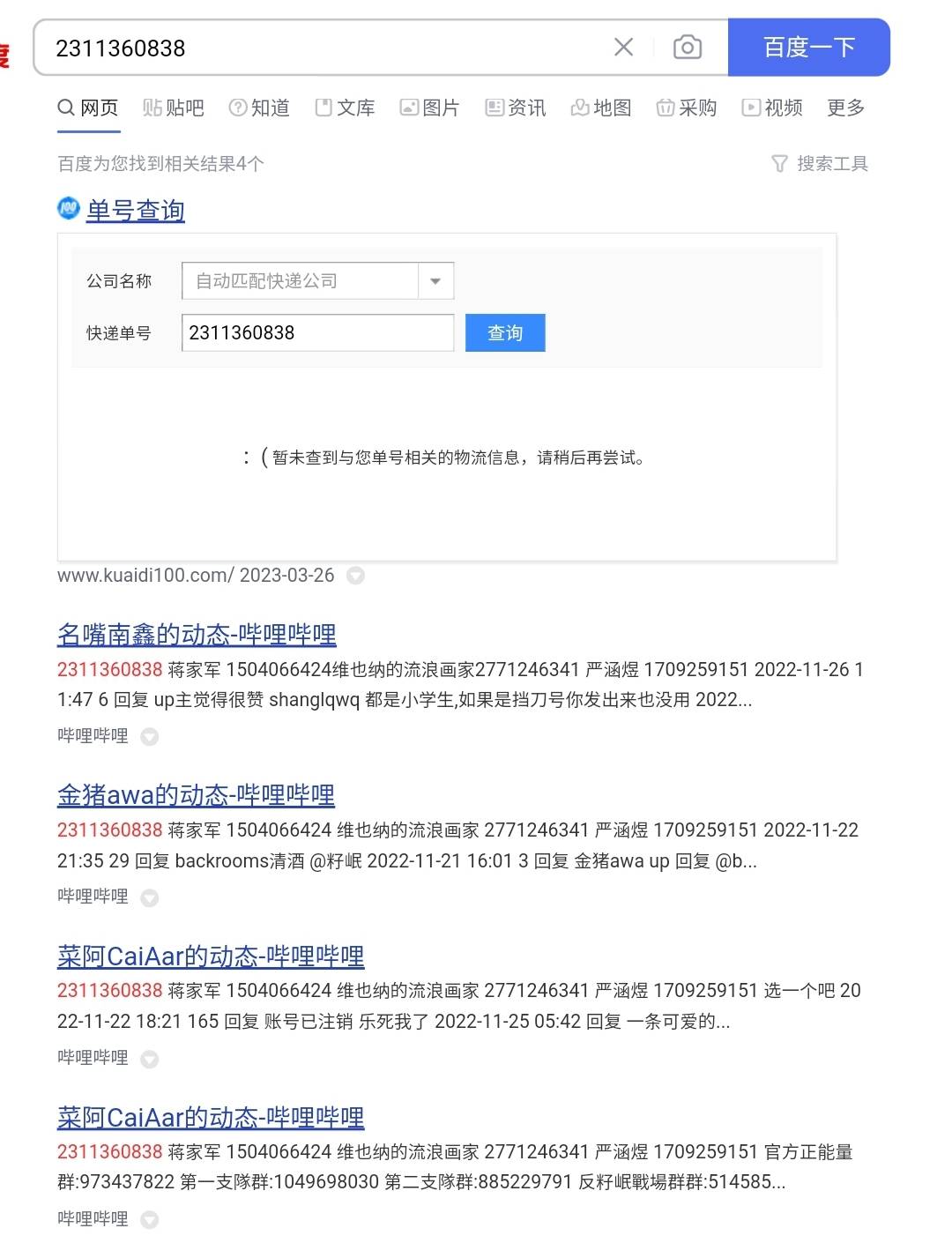Expand the arrow next to kuaidi100.com date
The height and width of the screenshot is (1243, 952).
(x=355, y=576)
